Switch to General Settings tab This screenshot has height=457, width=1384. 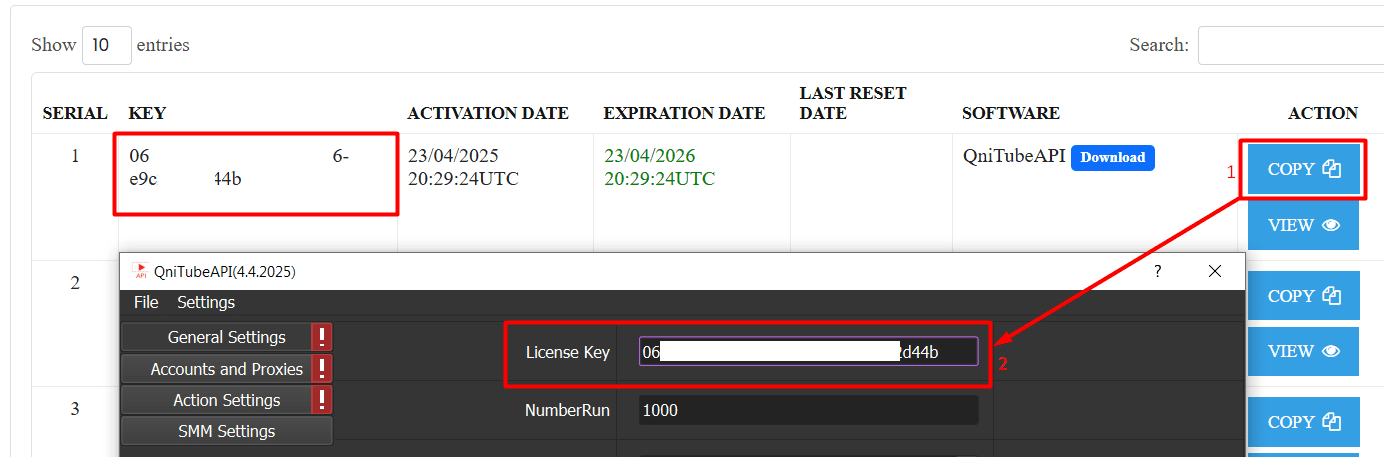pyautogui.click(x=227, y=337)
